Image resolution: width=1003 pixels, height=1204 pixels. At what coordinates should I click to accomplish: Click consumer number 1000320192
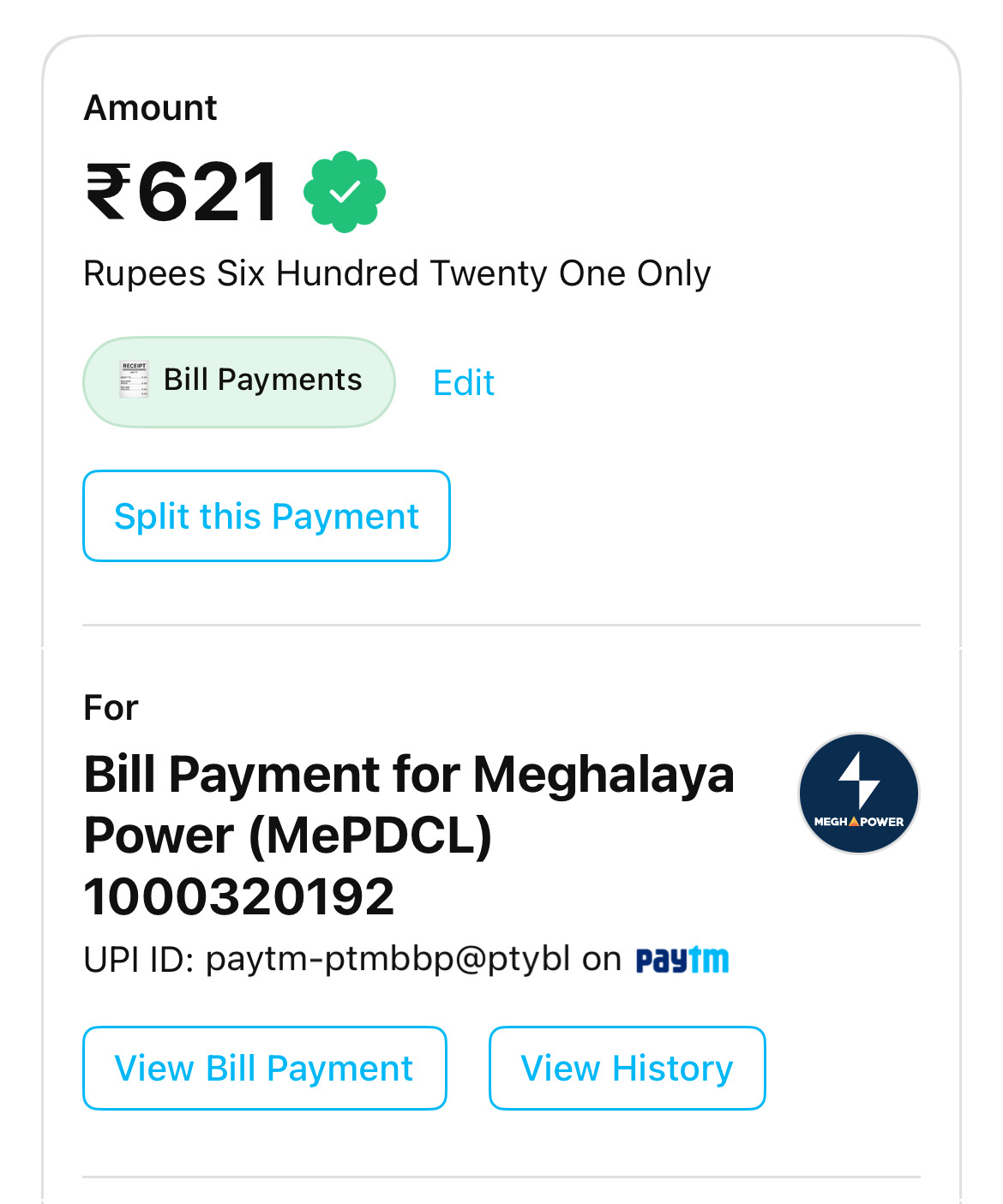click(x=239, y=896)
